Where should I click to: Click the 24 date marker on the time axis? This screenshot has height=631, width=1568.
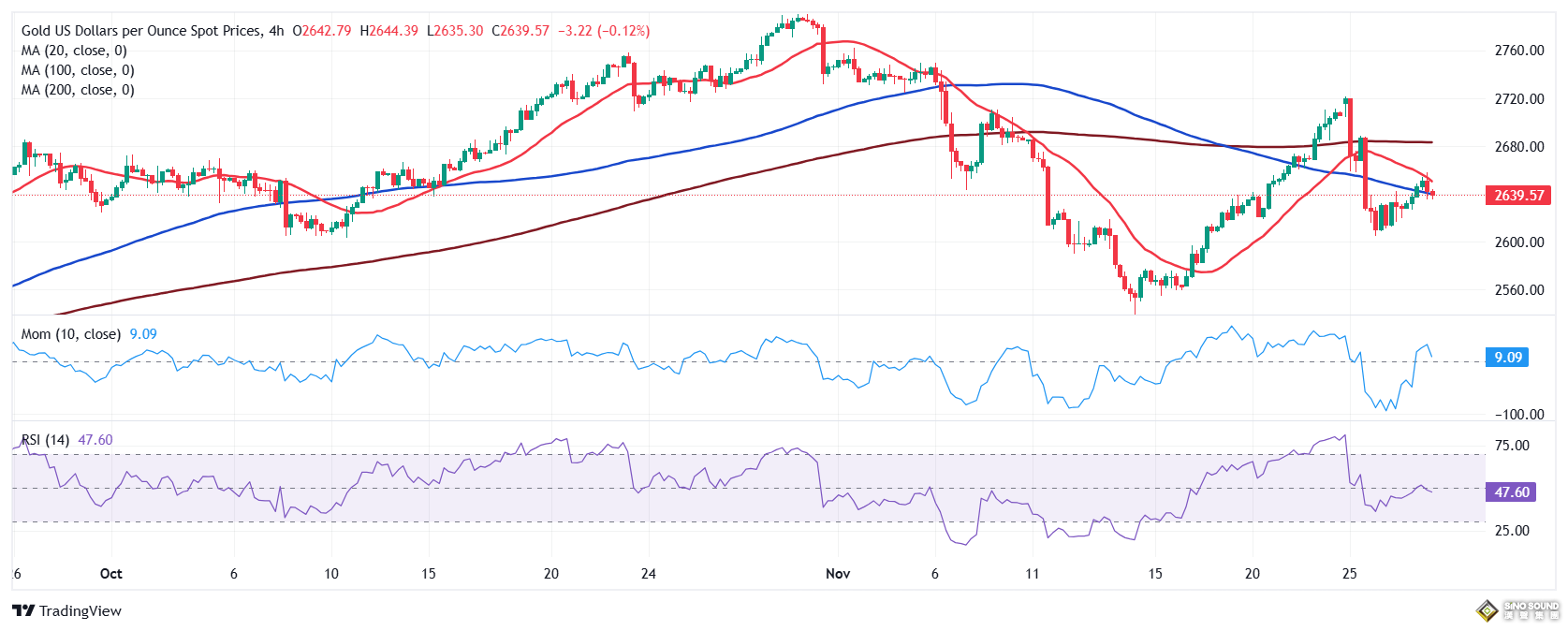pos(649,574)
